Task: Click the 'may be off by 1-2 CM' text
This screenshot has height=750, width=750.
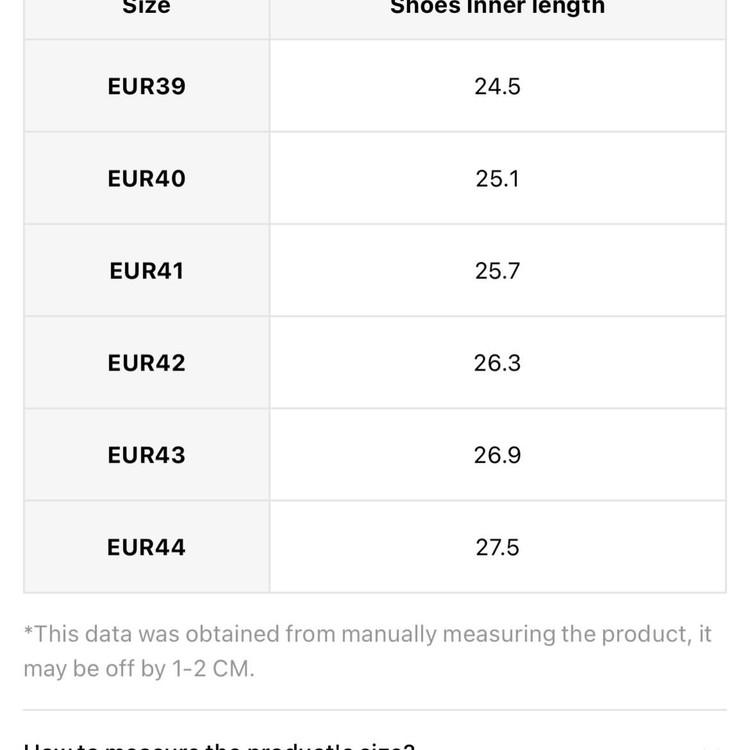Action: tap(139, 669)
